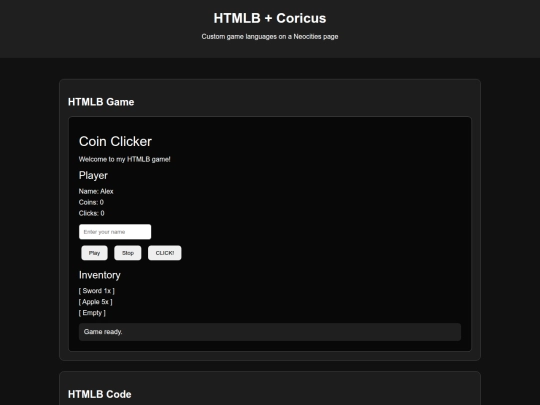Select the Clicks: 0 value
Image resolution: width=540 pixels, height=405 pixels.
[91, 213]
